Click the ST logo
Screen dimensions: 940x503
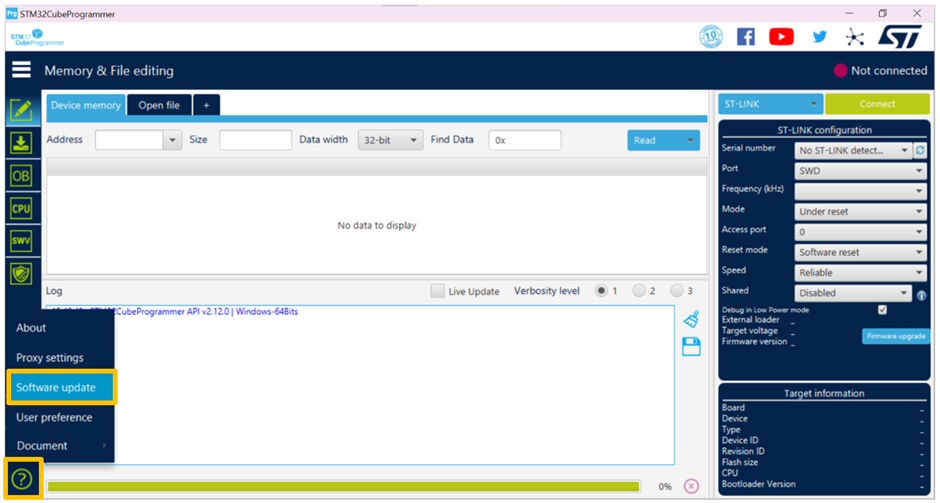(900, 37)
